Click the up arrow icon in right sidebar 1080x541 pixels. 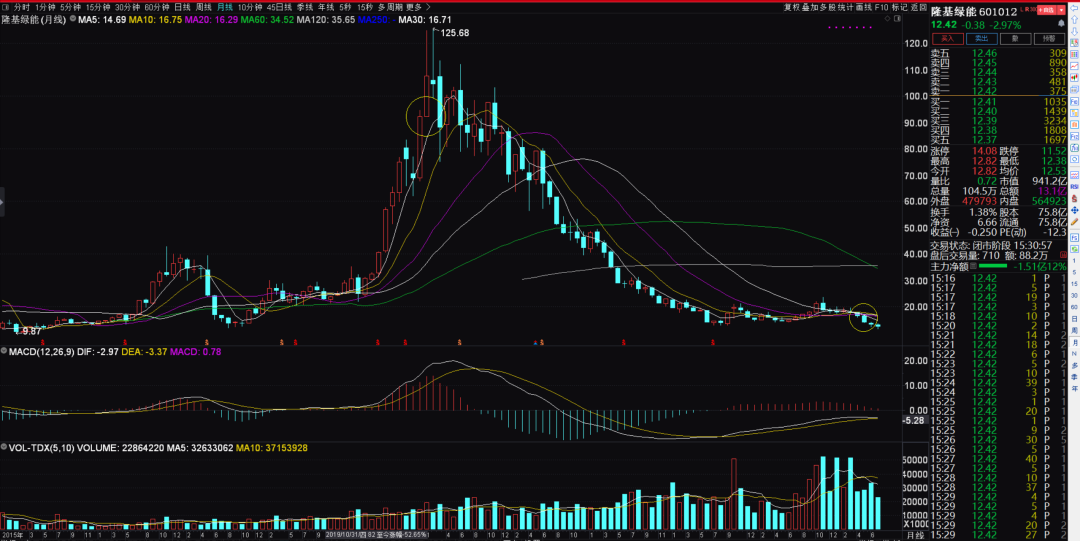coord(1074,21)
